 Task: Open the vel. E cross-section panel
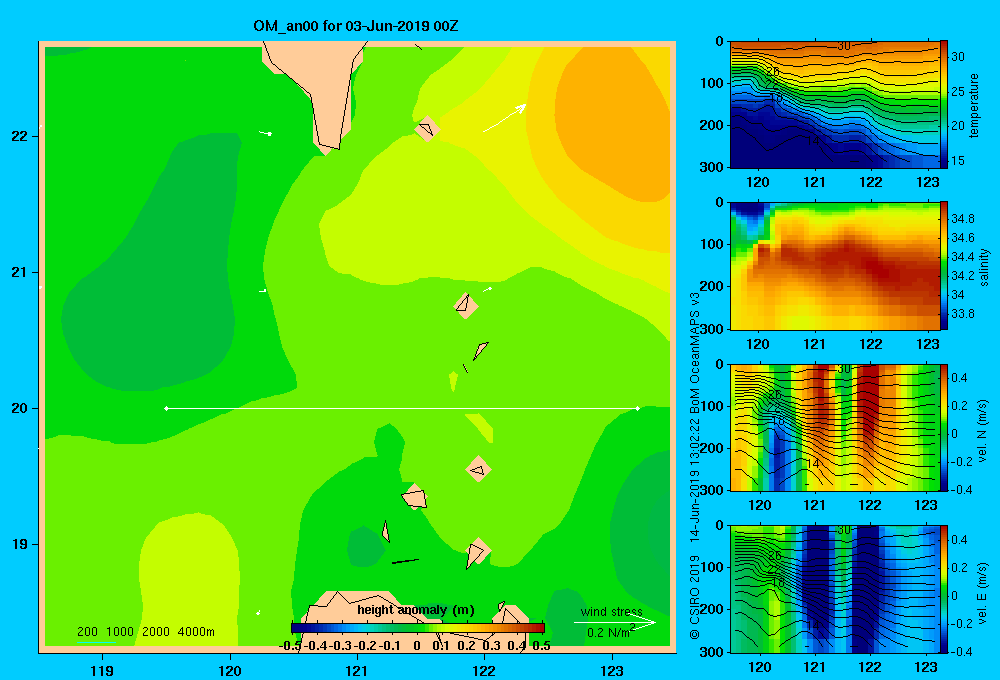point(834,589)
